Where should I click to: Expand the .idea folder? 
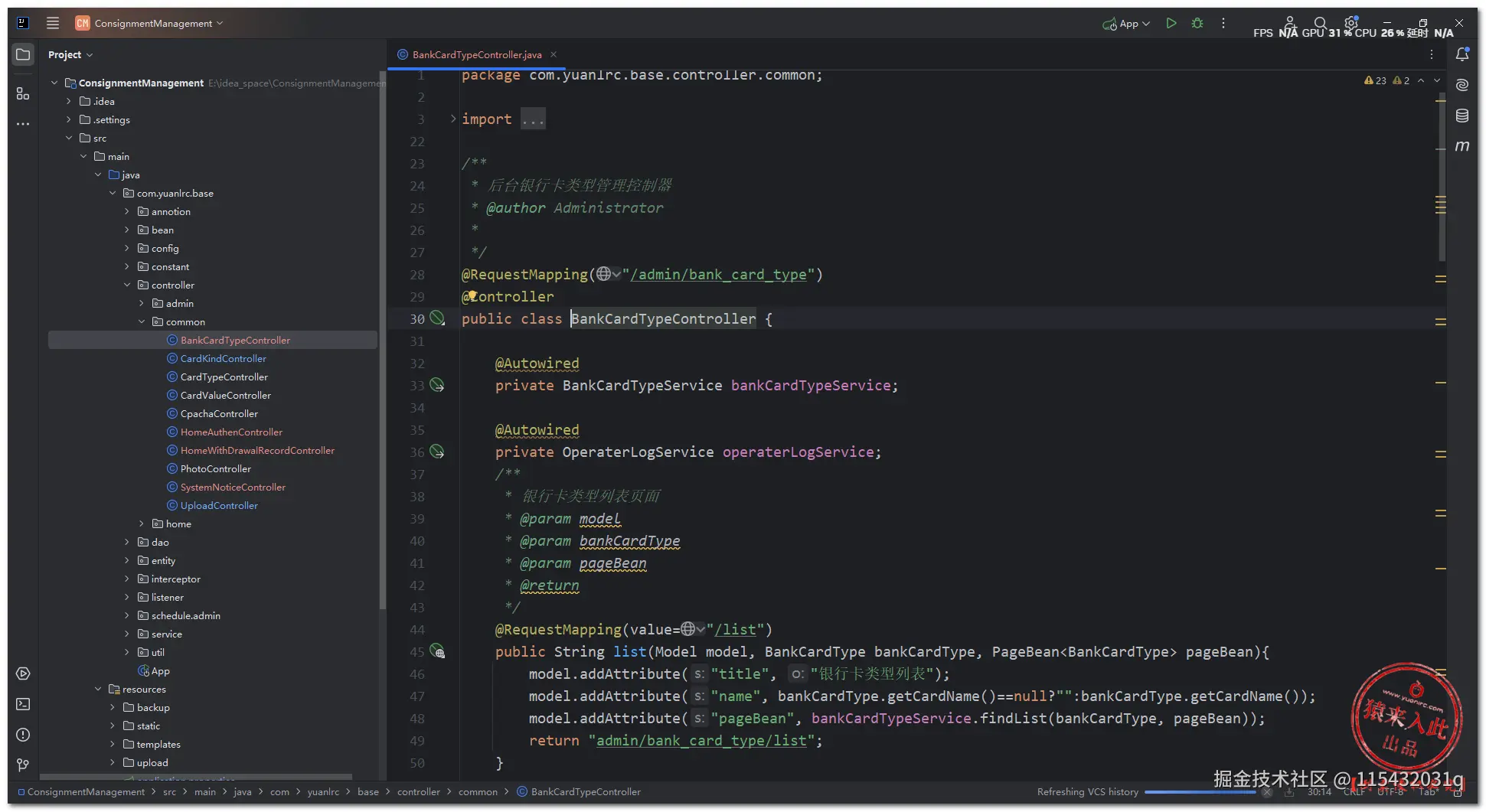tap(69, 101)
